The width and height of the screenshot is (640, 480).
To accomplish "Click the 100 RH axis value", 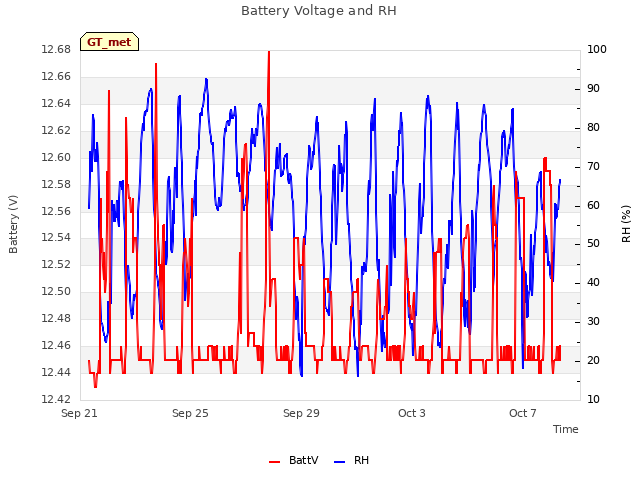I will [597, 49].
